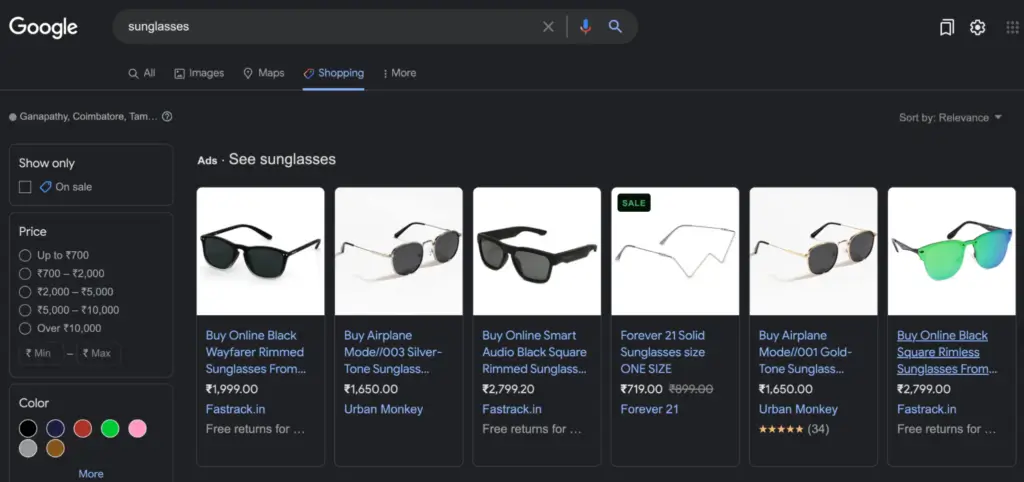Click the Silver-Tone sunglasses product image
Screen dimensions: 1024x482
(x=399, y=251)
